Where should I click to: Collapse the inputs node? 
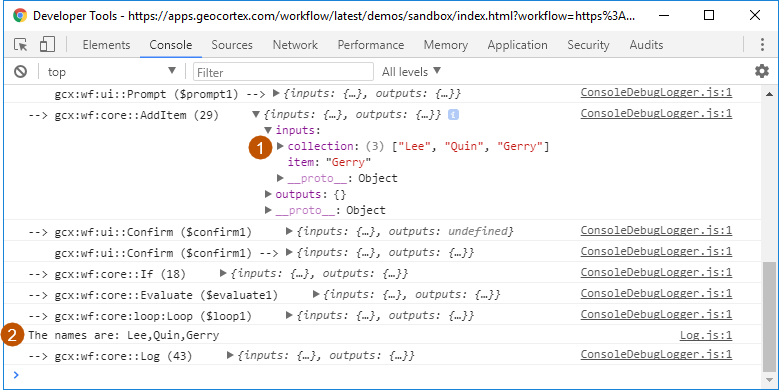268,130
